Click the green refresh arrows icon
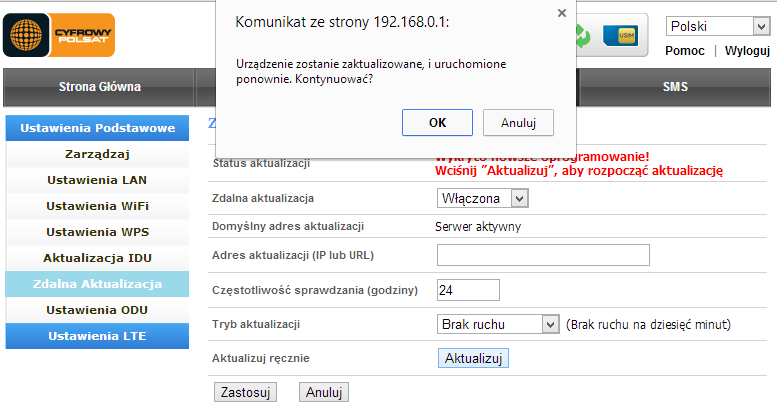This screenshot has height=418, width=777. click(x=583, y=36)
